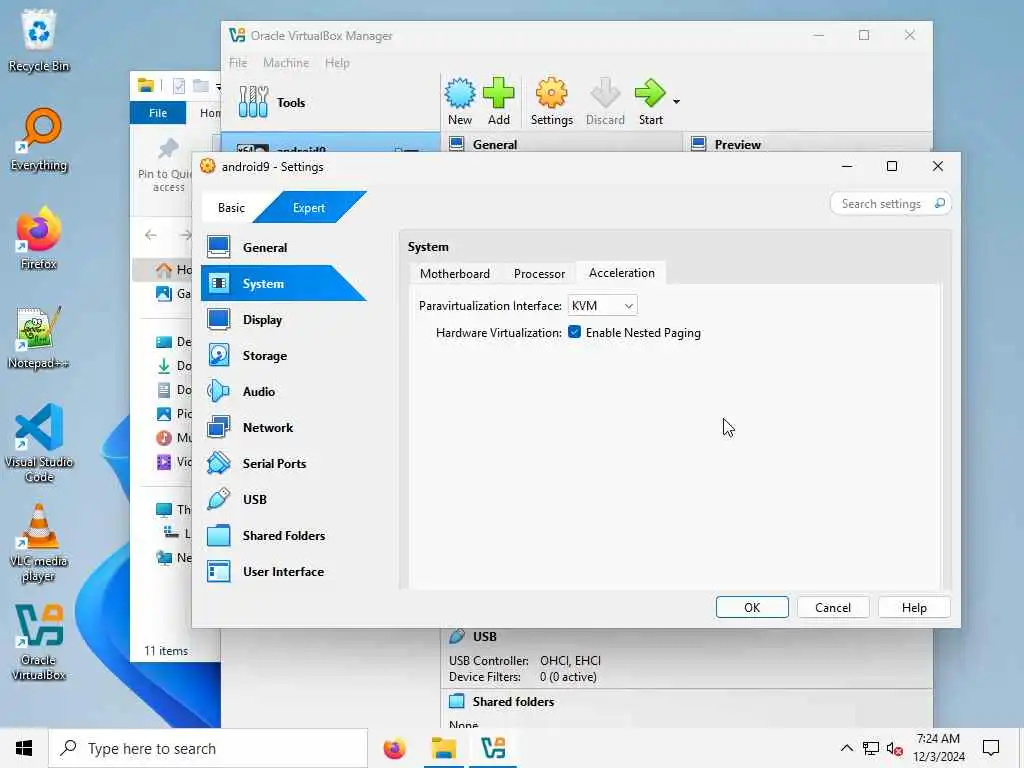Image resolution: width=1024 pixels, height=768 pixels.
Task: Click the File Explorer back arrow
Action: point(152,235)
